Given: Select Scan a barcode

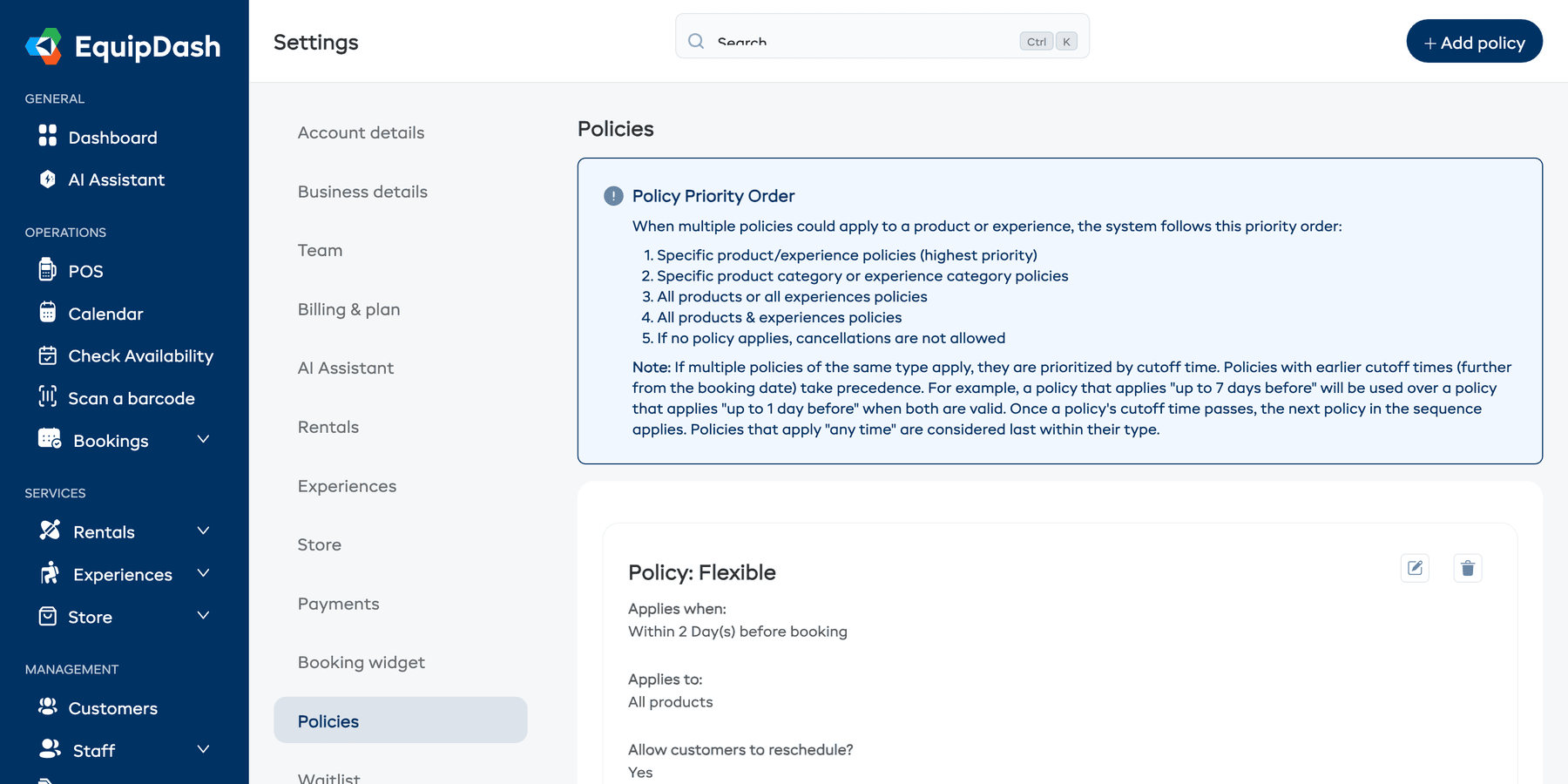Looking at the screenshot, I should pyautogui.click(x=48, y=398).
